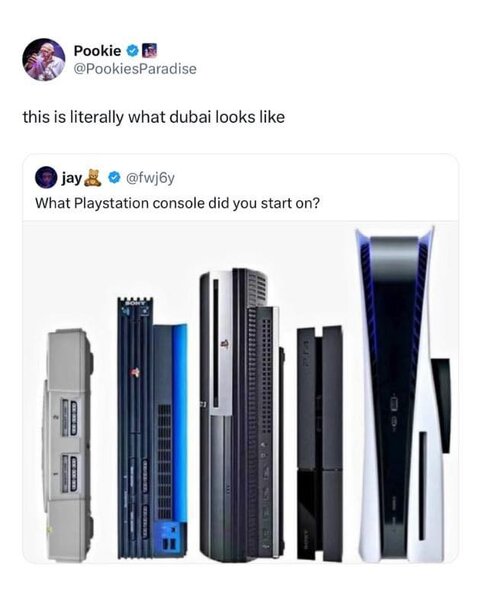The height and width of the screenshot is (599, 488).
Task: Click the teddy bear emoji beside jay
Action: 93,177
